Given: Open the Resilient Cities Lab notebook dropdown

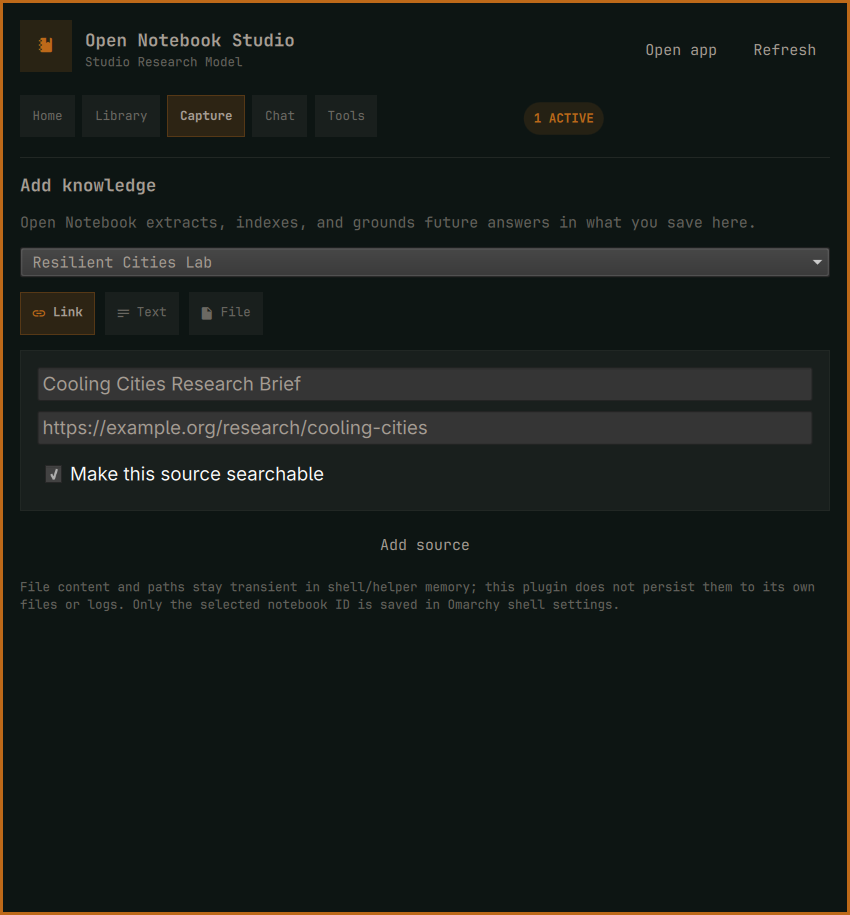Looking at the screenshot, I should (x=425, y=263).
